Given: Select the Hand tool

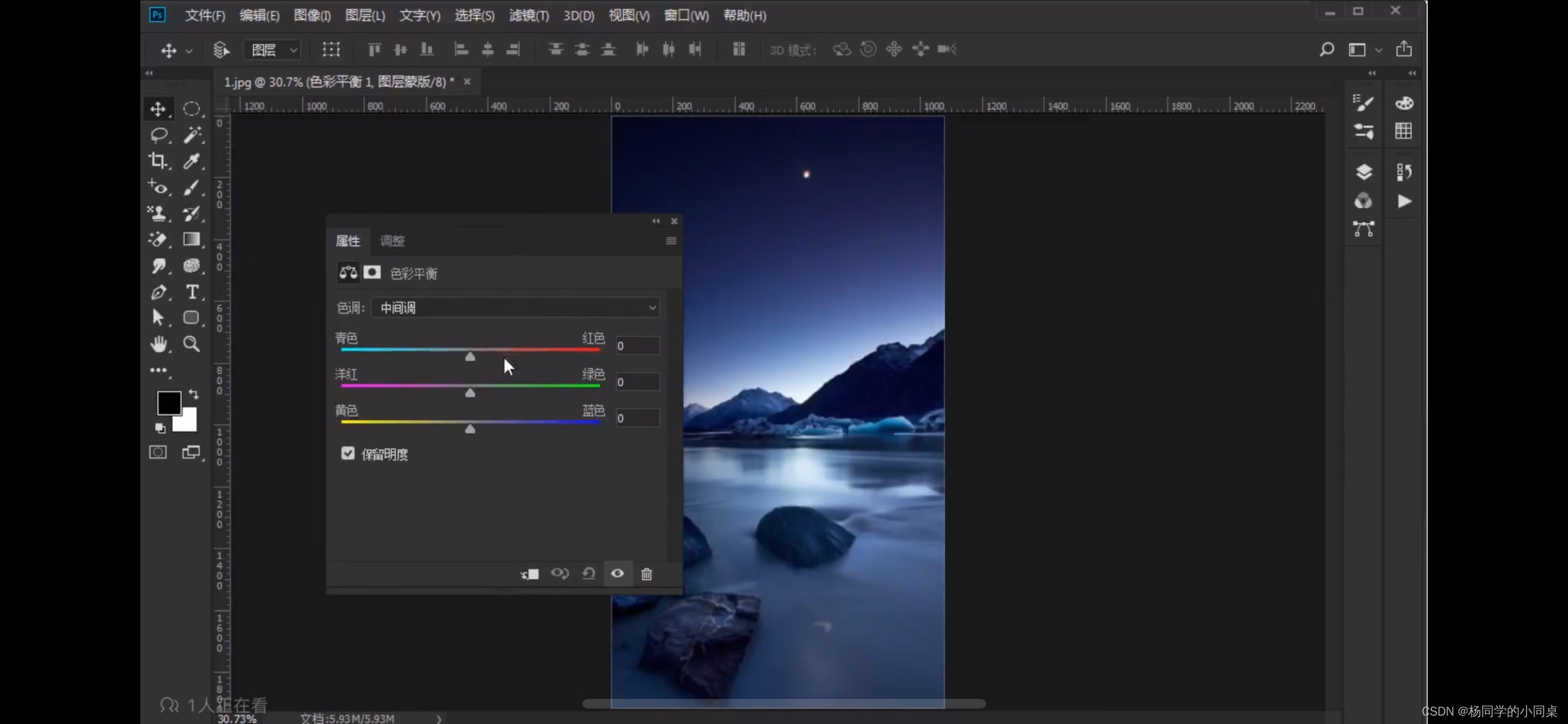Looking at the screenshot, I should 158,344.
